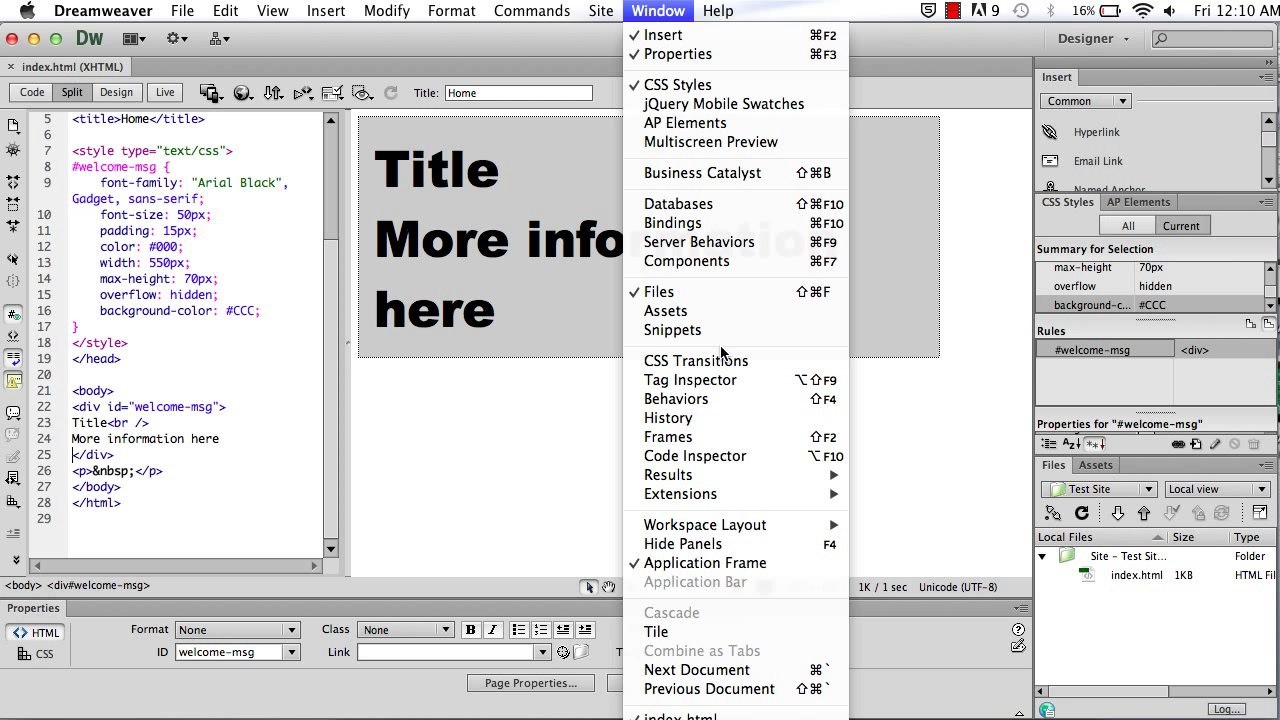Expand the Workspace Layout submenu
The width and height of the screenshot is (1280, 720).
point(734,525)
